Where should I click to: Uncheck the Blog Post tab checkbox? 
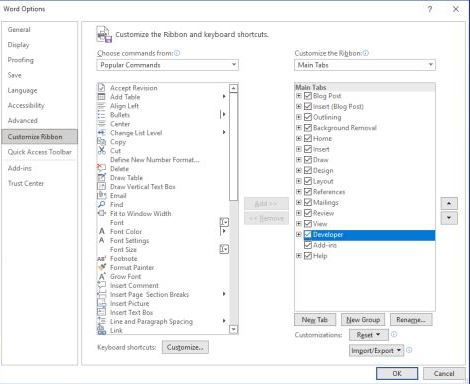(x=308, y=96)
